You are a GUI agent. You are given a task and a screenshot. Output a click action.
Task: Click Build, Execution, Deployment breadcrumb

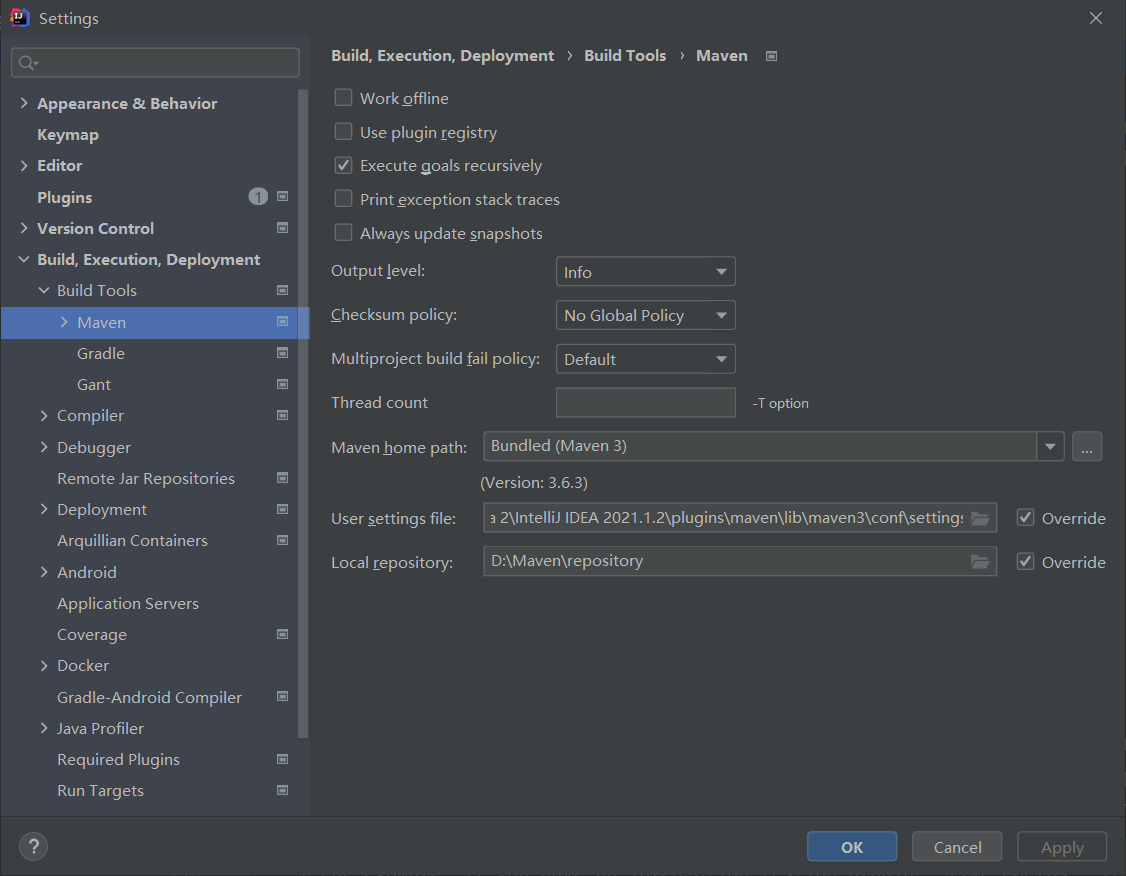(x=442, y=55)
